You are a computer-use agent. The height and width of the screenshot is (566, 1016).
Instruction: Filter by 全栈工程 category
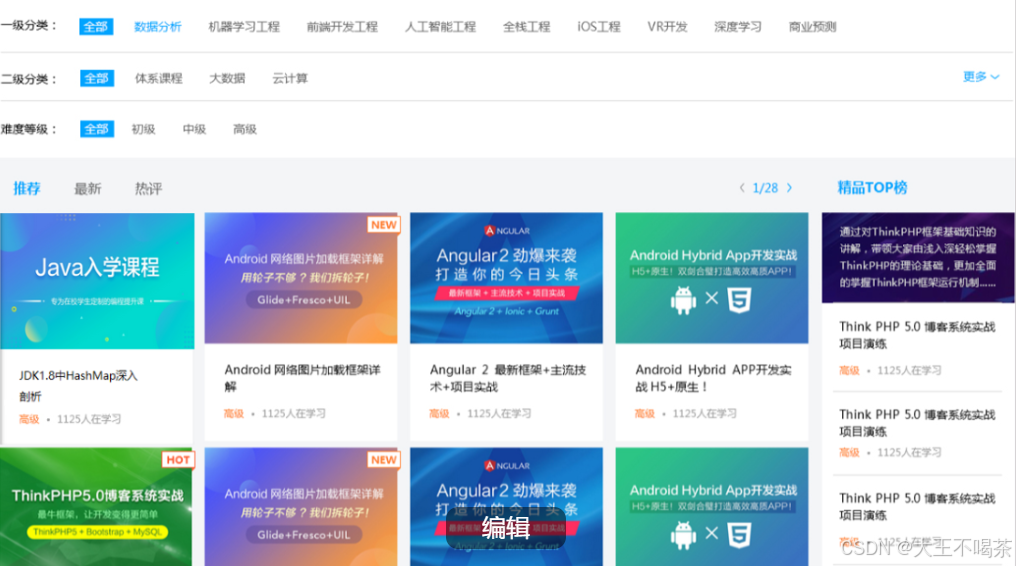pyautogui.click(x=526, y=27)
